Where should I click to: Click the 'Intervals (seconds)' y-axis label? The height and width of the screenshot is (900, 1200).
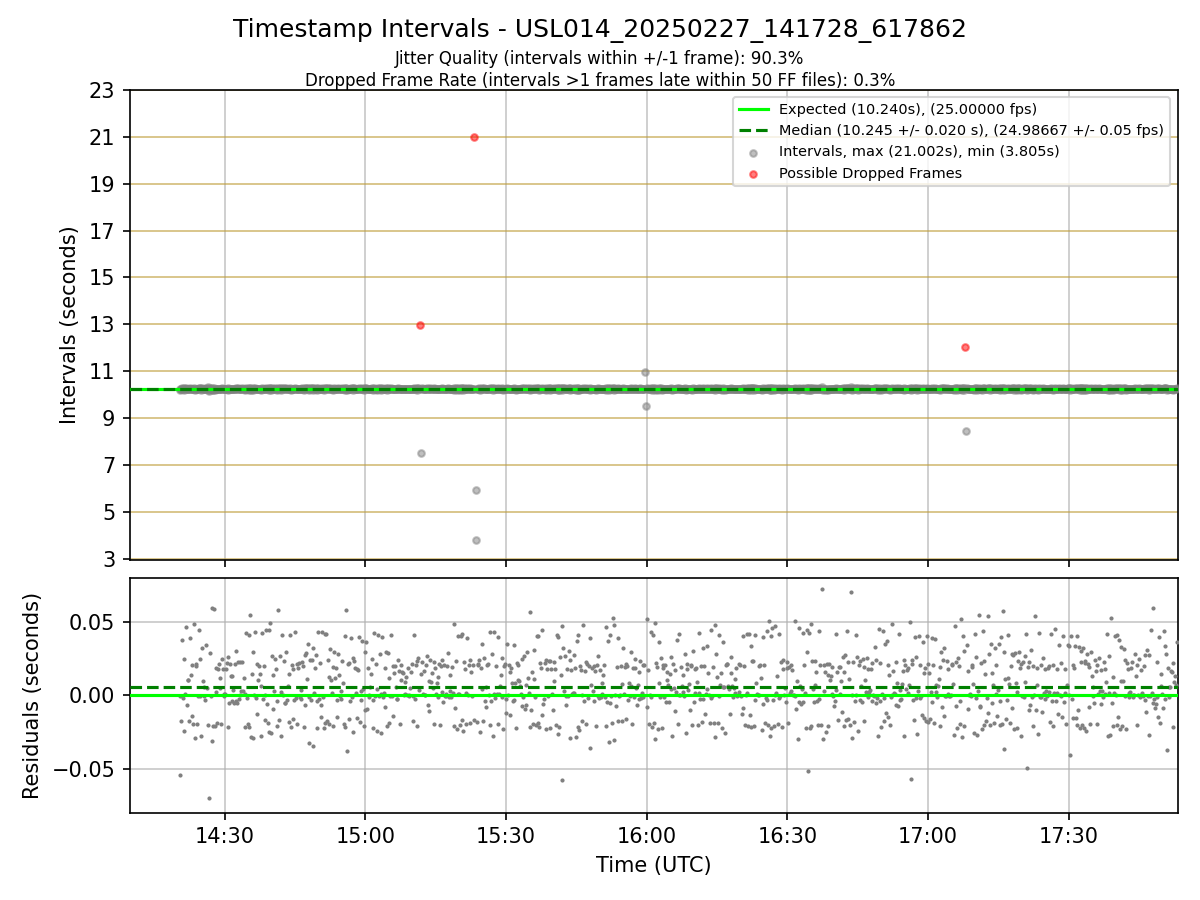pyautogui.click(x=68, y=325)
